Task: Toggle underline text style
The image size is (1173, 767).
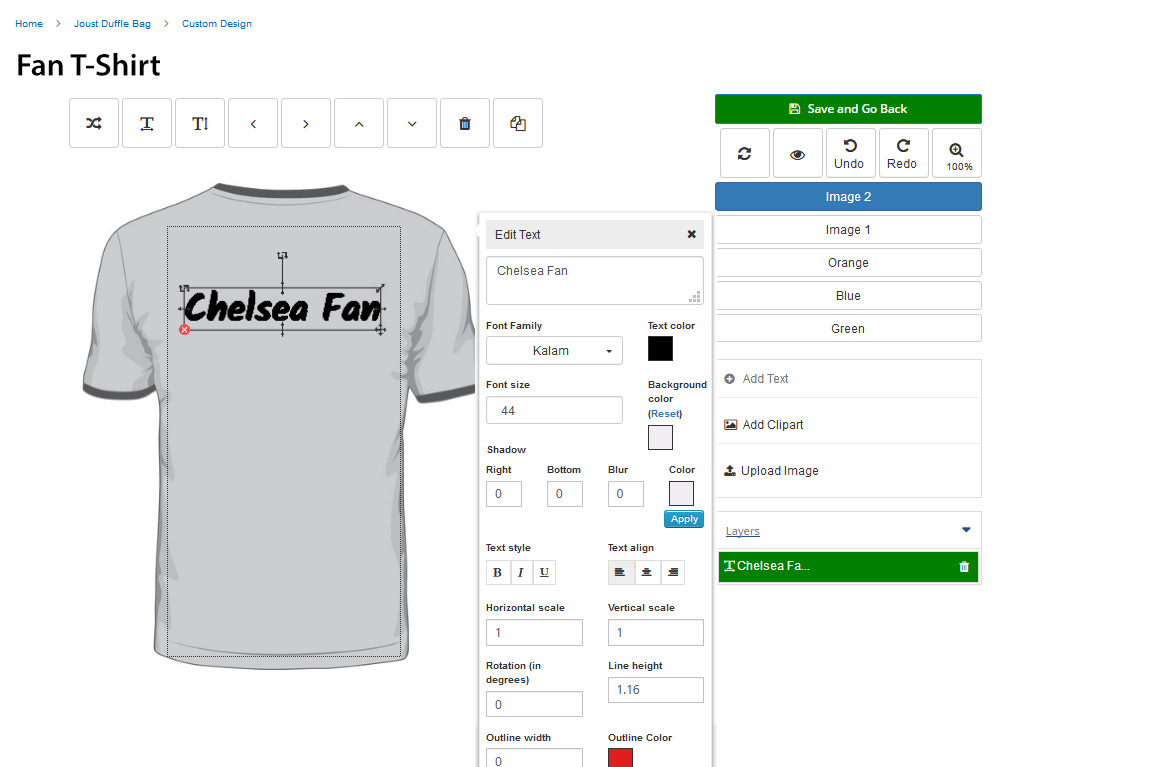Action: [544, 572]
